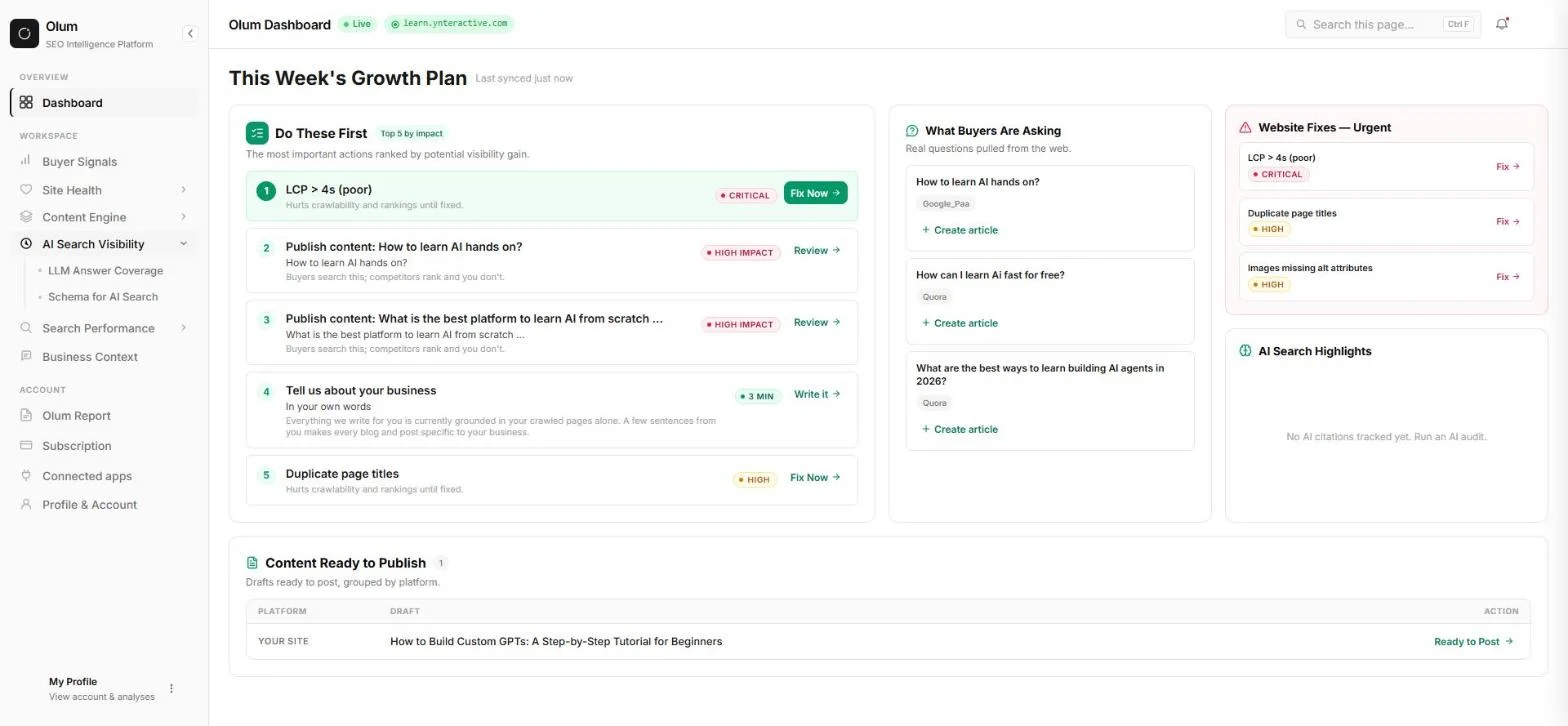Expand the Search Performance submenu chevron
This screenshot has width=1568, height=726.
pyautogui.click(x=183, y=328)
